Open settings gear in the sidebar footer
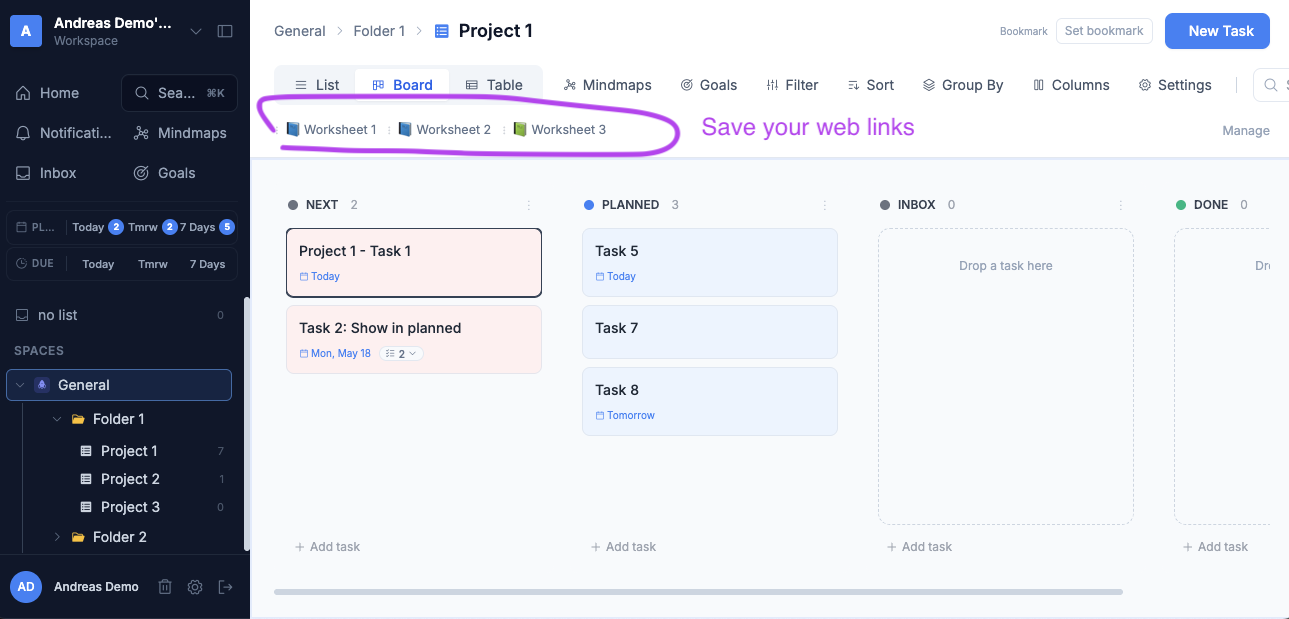This screenshot has width=1289, height=619. (195, 587)
